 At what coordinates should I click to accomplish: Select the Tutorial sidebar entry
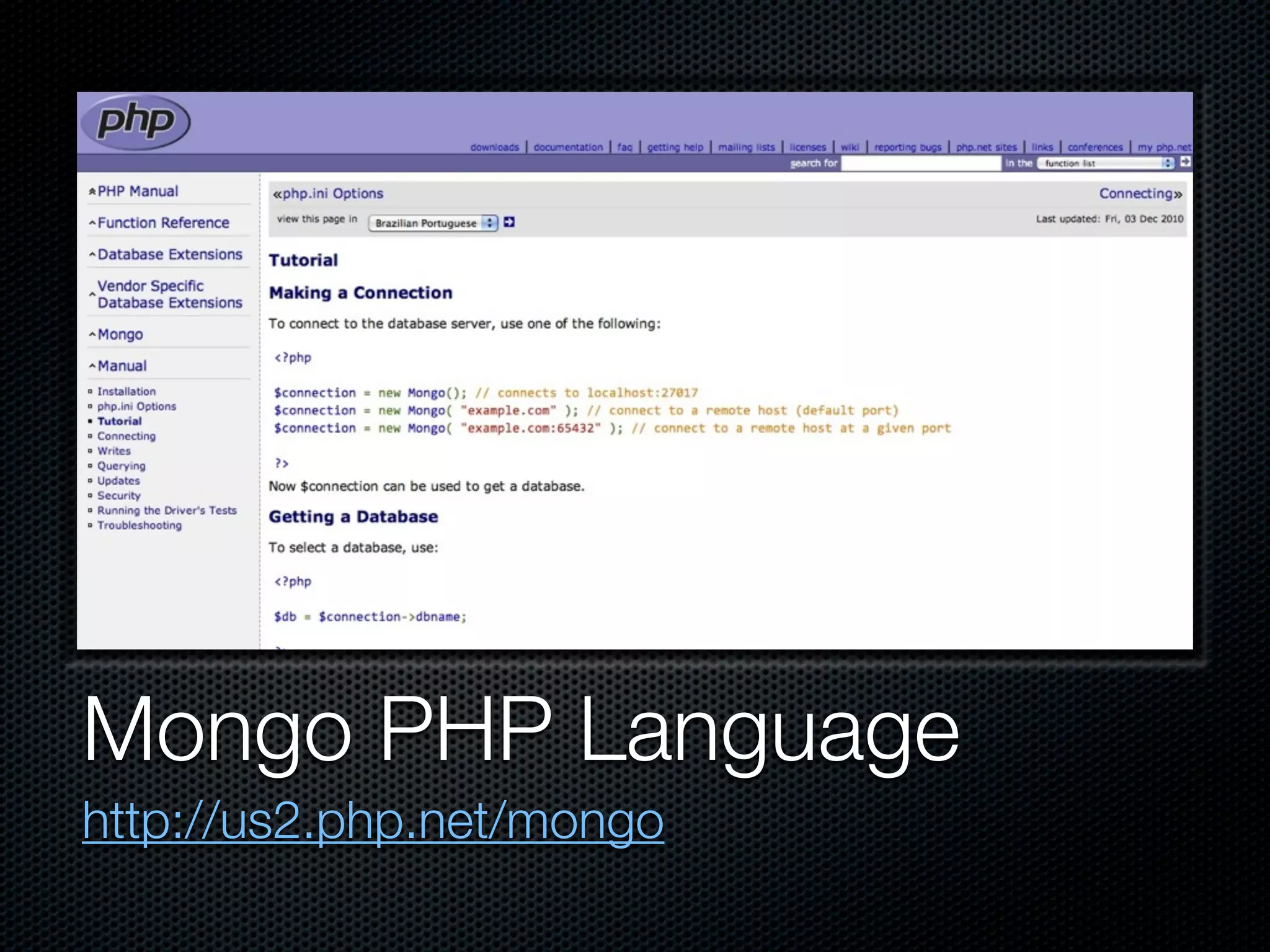click(x=119, y=421)
